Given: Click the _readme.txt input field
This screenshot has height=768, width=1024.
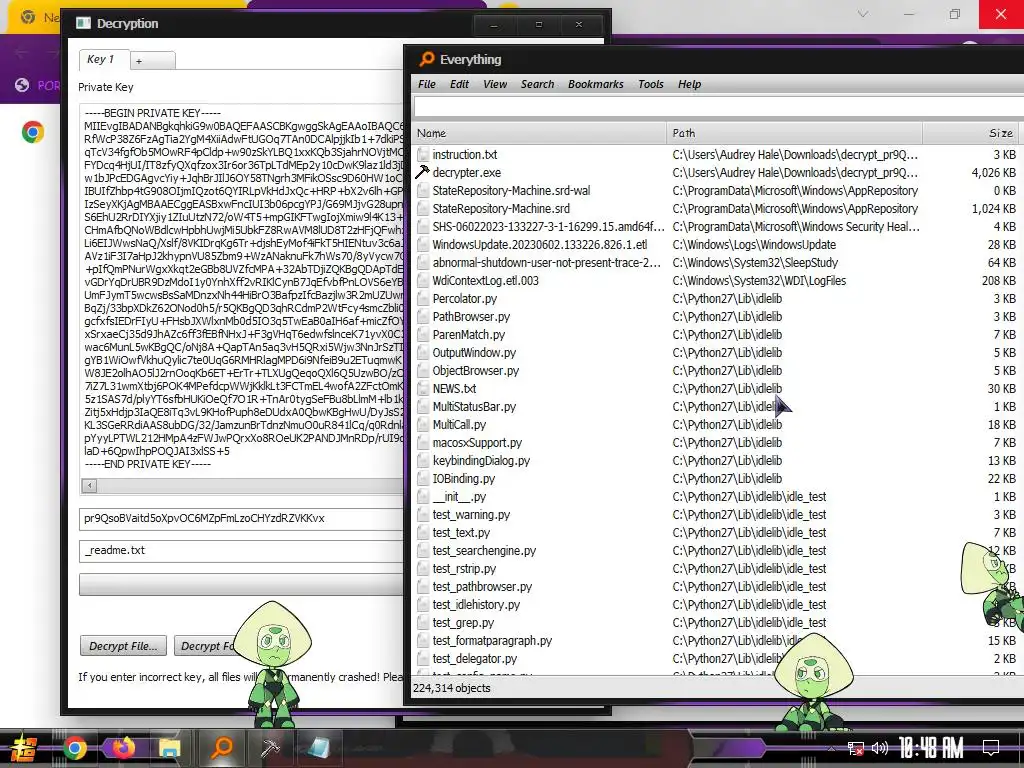Looking at the screenshot, I should pos(242,551).
